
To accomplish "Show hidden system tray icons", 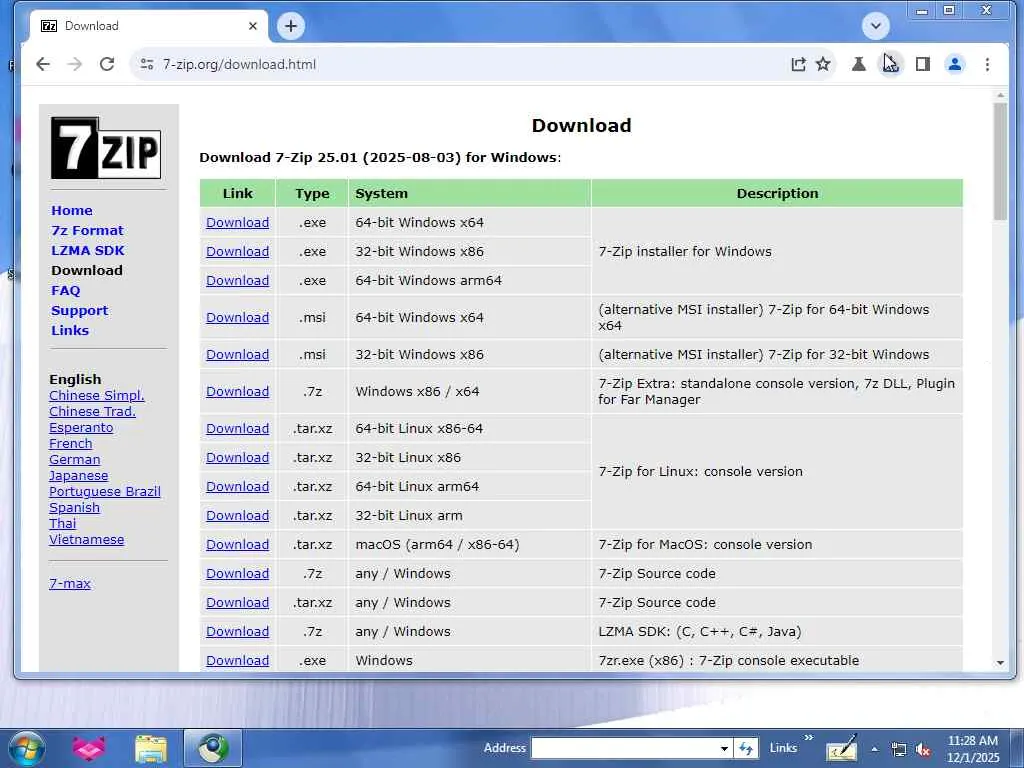I will pyautogui.click(x=874, y=749).
